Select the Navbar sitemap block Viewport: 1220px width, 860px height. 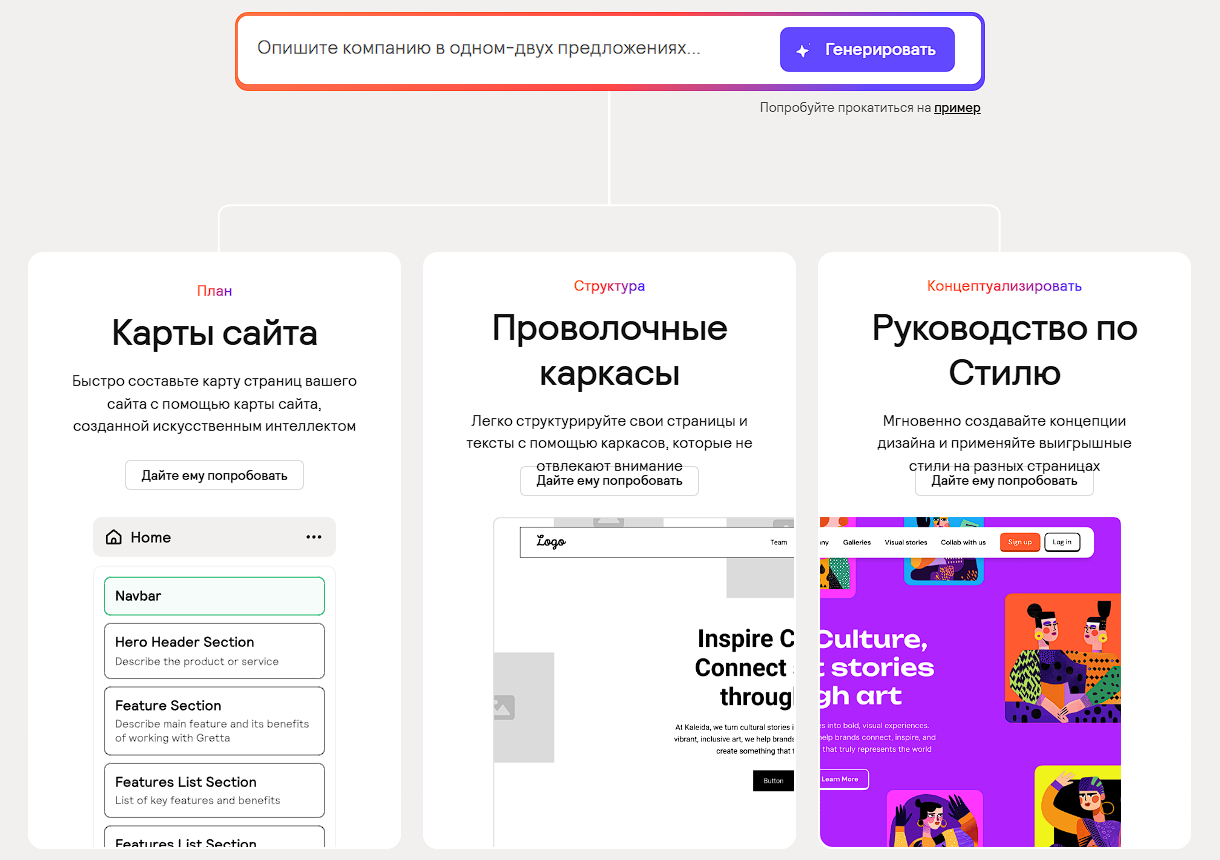pyautogui.click(x=214, y=596)
